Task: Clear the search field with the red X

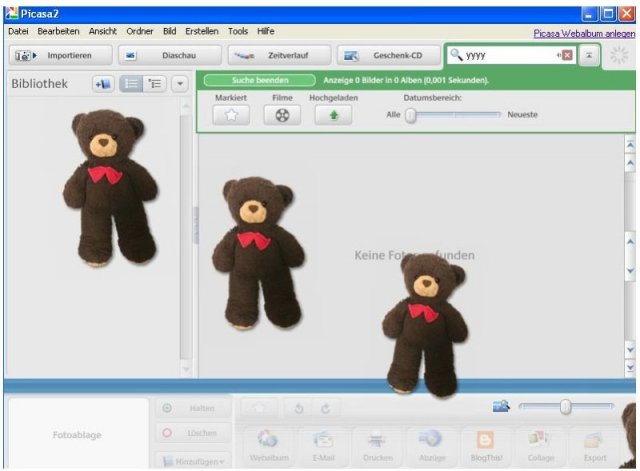Action: (x=567, y=56)
